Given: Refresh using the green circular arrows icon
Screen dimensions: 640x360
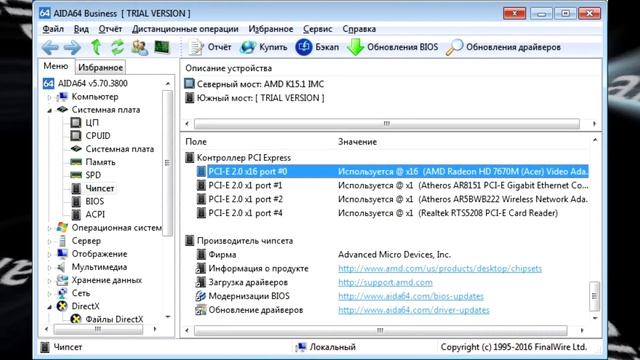Looking at the screenshot, I should [x=118, y=47].
